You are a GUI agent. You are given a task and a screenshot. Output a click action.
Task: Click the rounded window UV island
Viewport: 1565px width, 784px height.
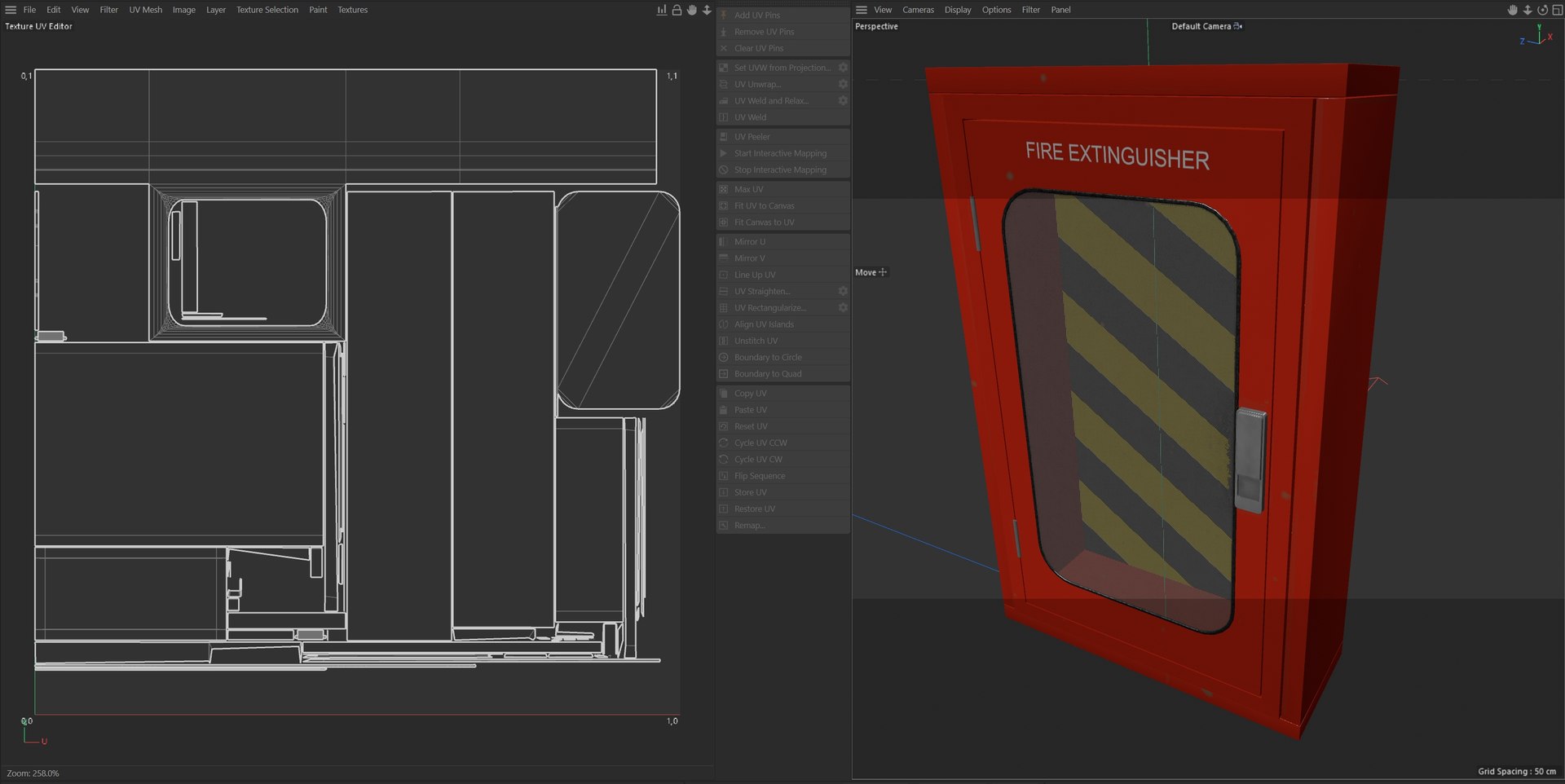618,300
